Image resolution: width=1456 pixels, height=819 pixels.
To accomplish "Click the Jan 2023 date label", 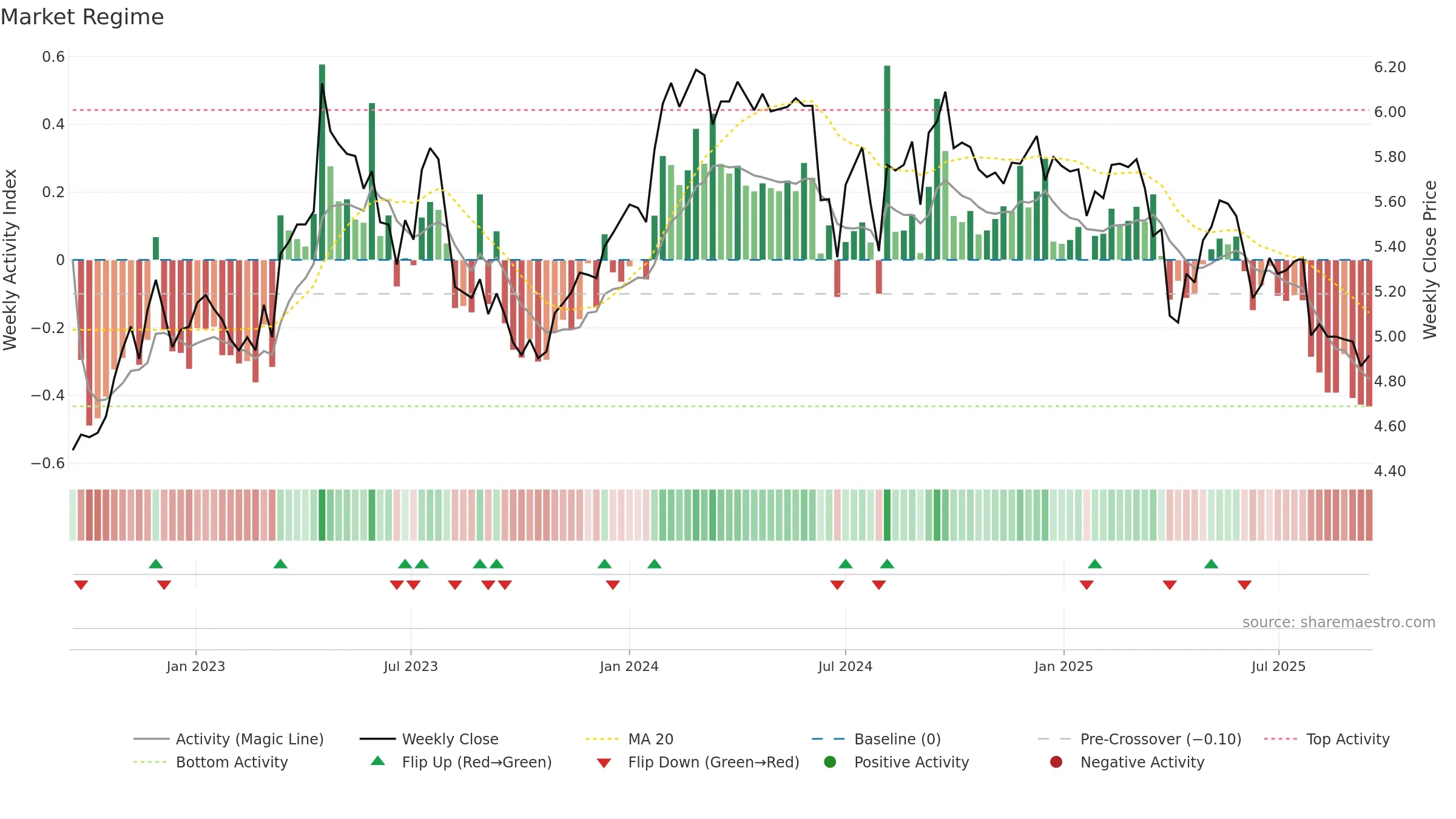I will 196,666.
